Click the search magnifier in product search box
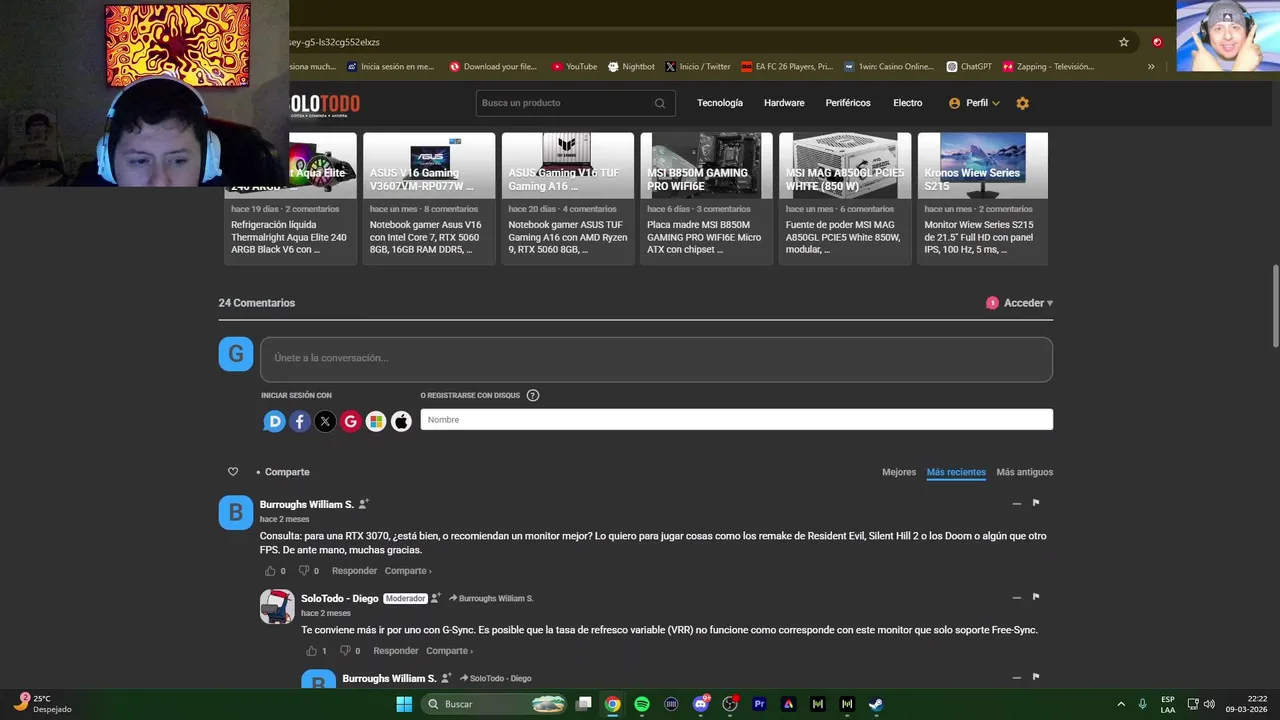The width and height of the screenshot is (1280, 720). coord(660,103)
